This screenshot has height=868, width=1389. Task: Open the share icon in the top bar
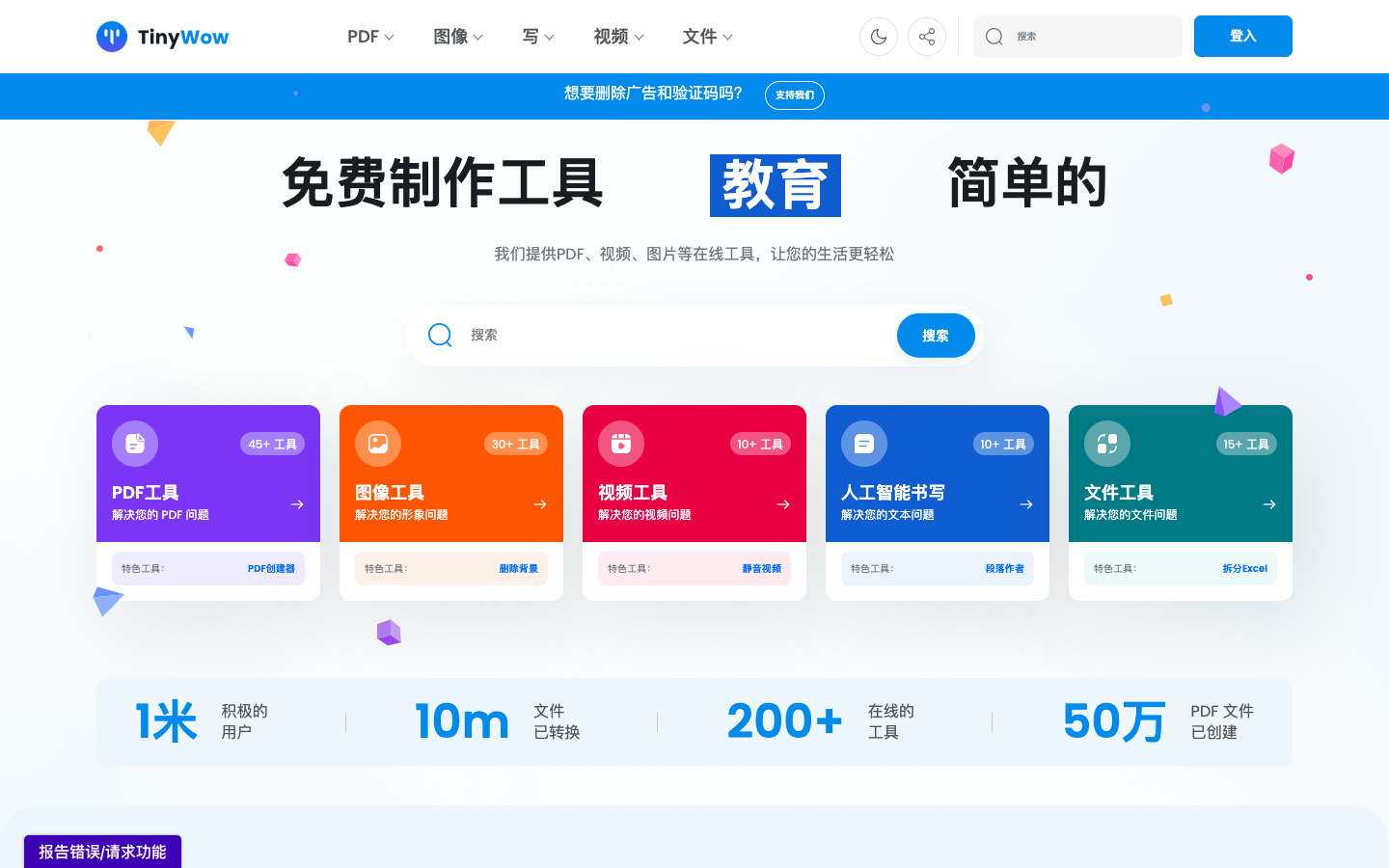[x=926, y=36]
